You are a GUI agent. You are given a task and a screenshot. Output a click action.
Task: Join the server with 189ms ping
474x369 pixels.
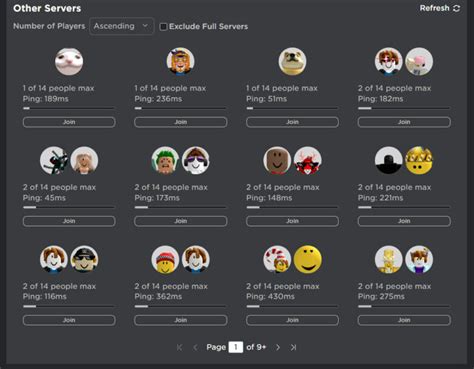click(x=69, y=122)
